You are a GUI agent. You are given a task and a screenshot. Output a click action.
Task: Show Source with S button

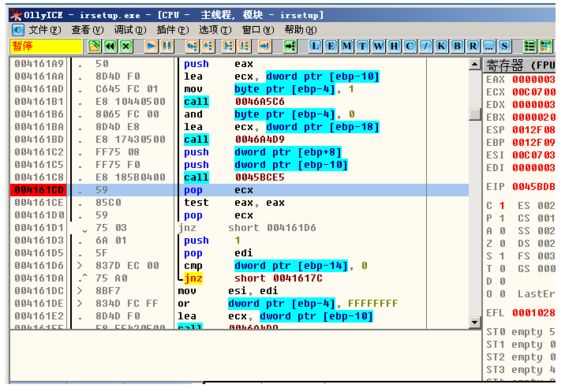505,46
